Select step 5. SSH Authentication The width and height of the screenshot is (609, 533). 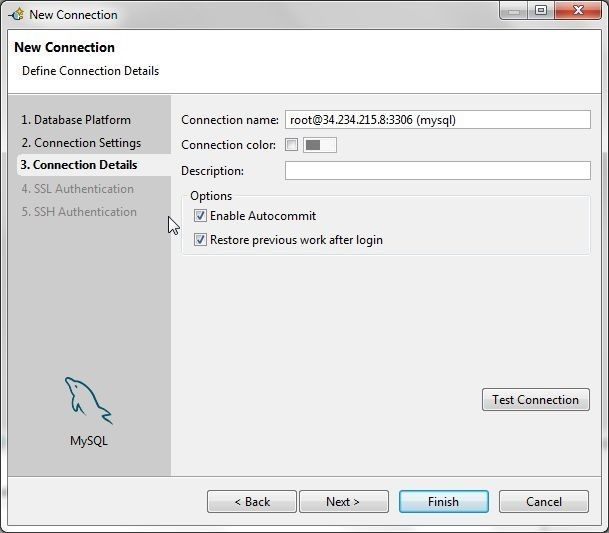(79, 212)
